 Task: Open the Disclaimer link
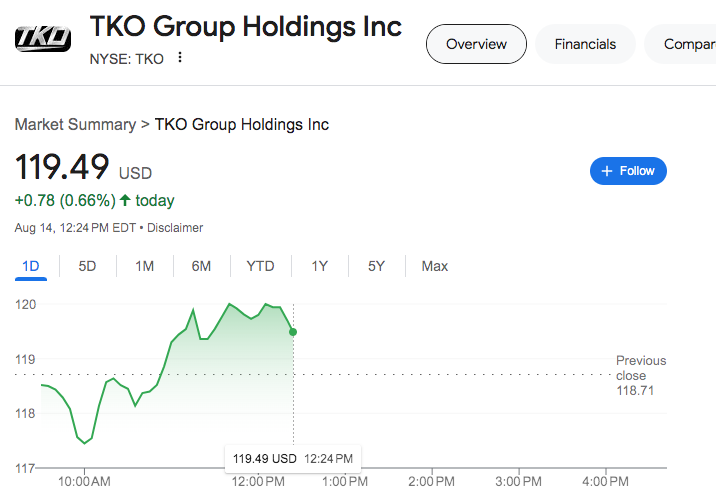(175, 228)
